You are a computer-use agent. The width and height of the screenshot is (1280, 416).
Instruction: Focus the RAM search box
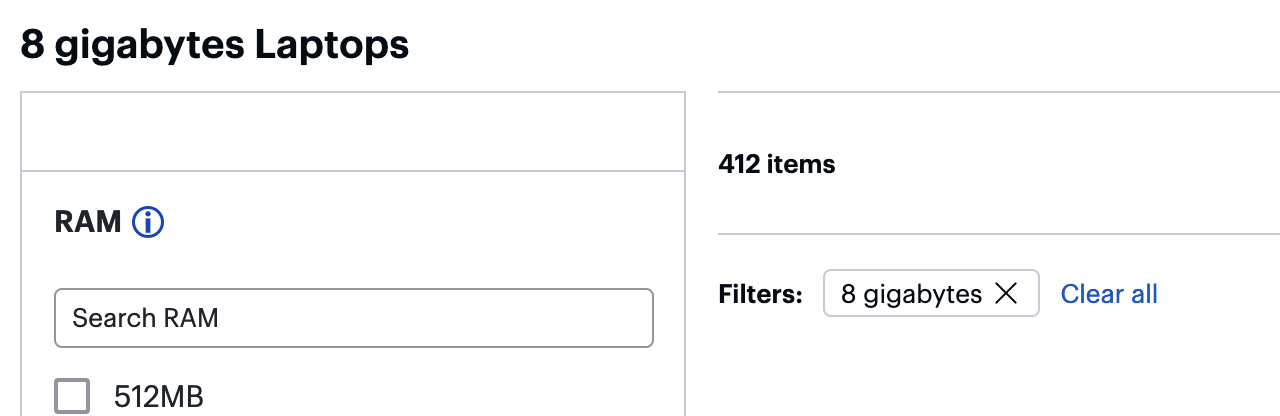pyautogui.click(x=354, y=318)
